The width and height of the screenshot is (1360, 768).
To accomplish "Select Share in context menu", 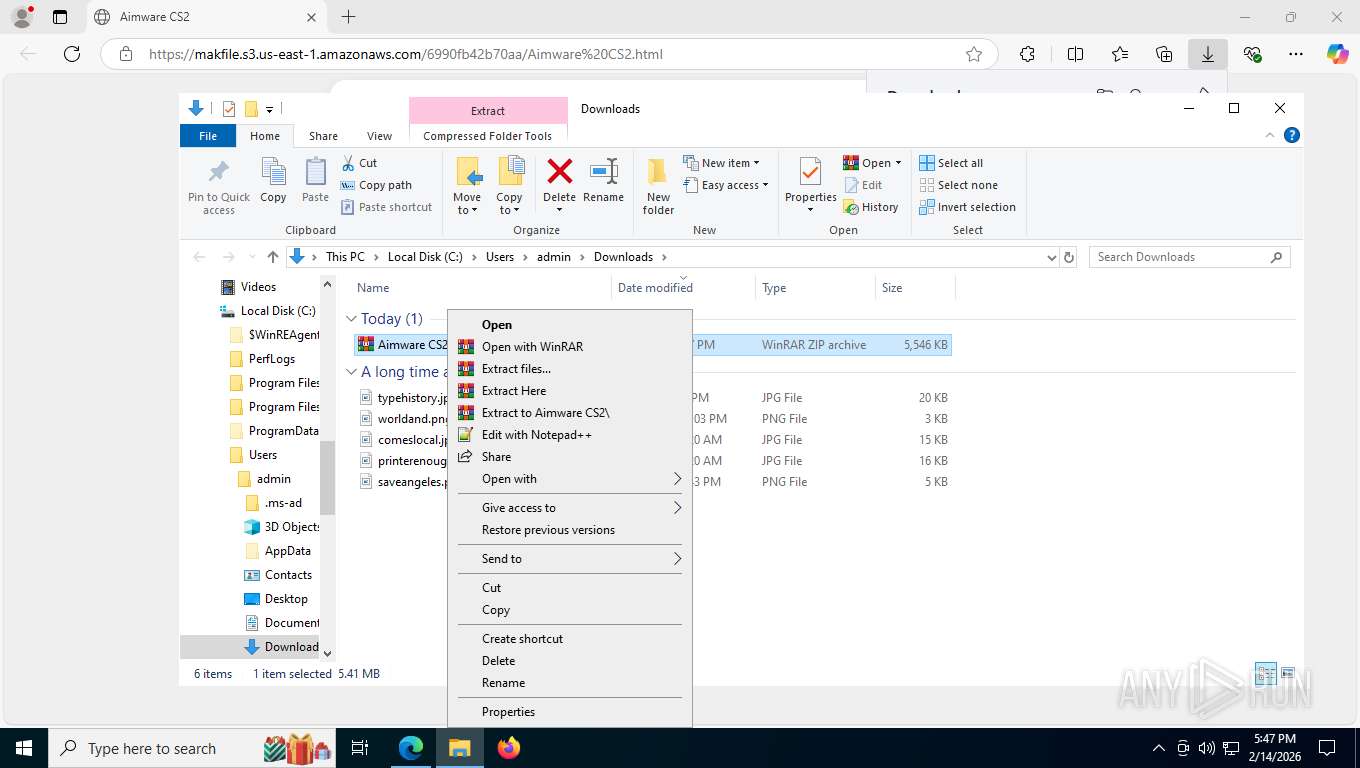I will click(x=569, y=456).
